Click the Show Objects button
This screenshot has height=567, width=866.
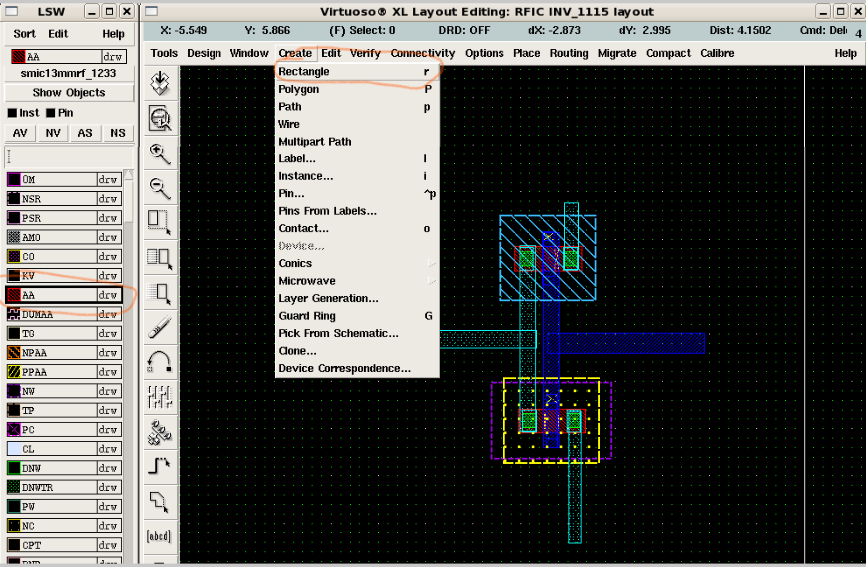69,93
